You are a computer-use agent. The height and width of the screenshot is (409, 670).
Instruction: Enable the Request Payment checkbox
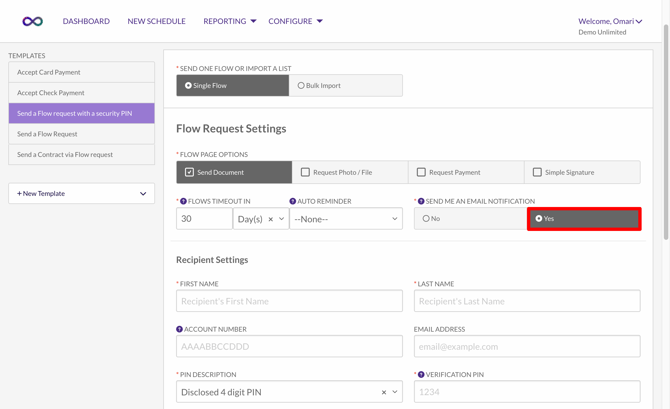(421, 172)
